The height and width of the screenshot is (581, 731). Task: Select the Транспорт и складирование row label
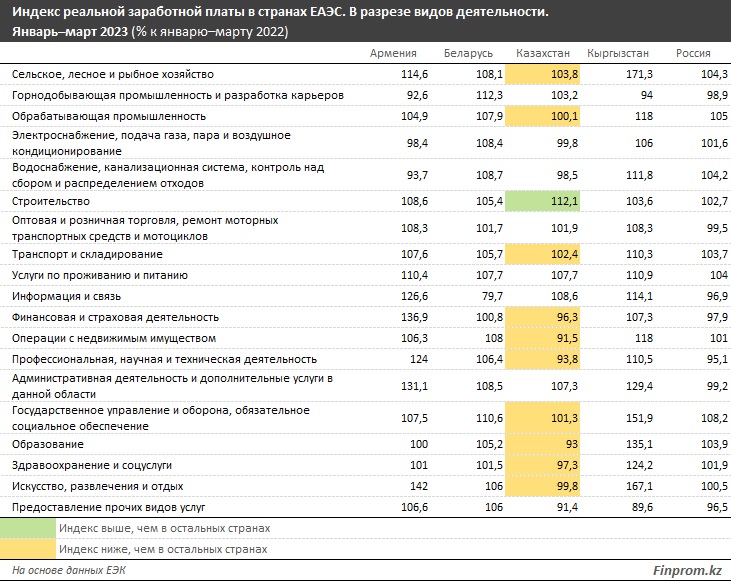[x=87, y=254]
